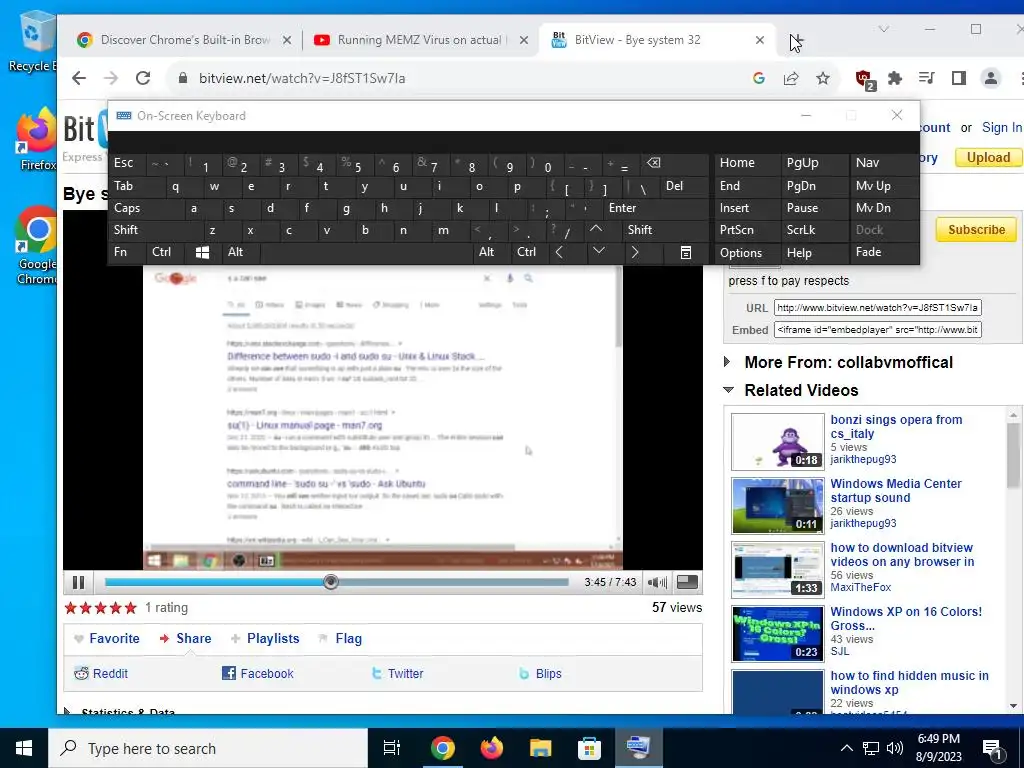Pause the BitView video
Viewport: 1024px width, 768px height.
click(x=78, y=582)
